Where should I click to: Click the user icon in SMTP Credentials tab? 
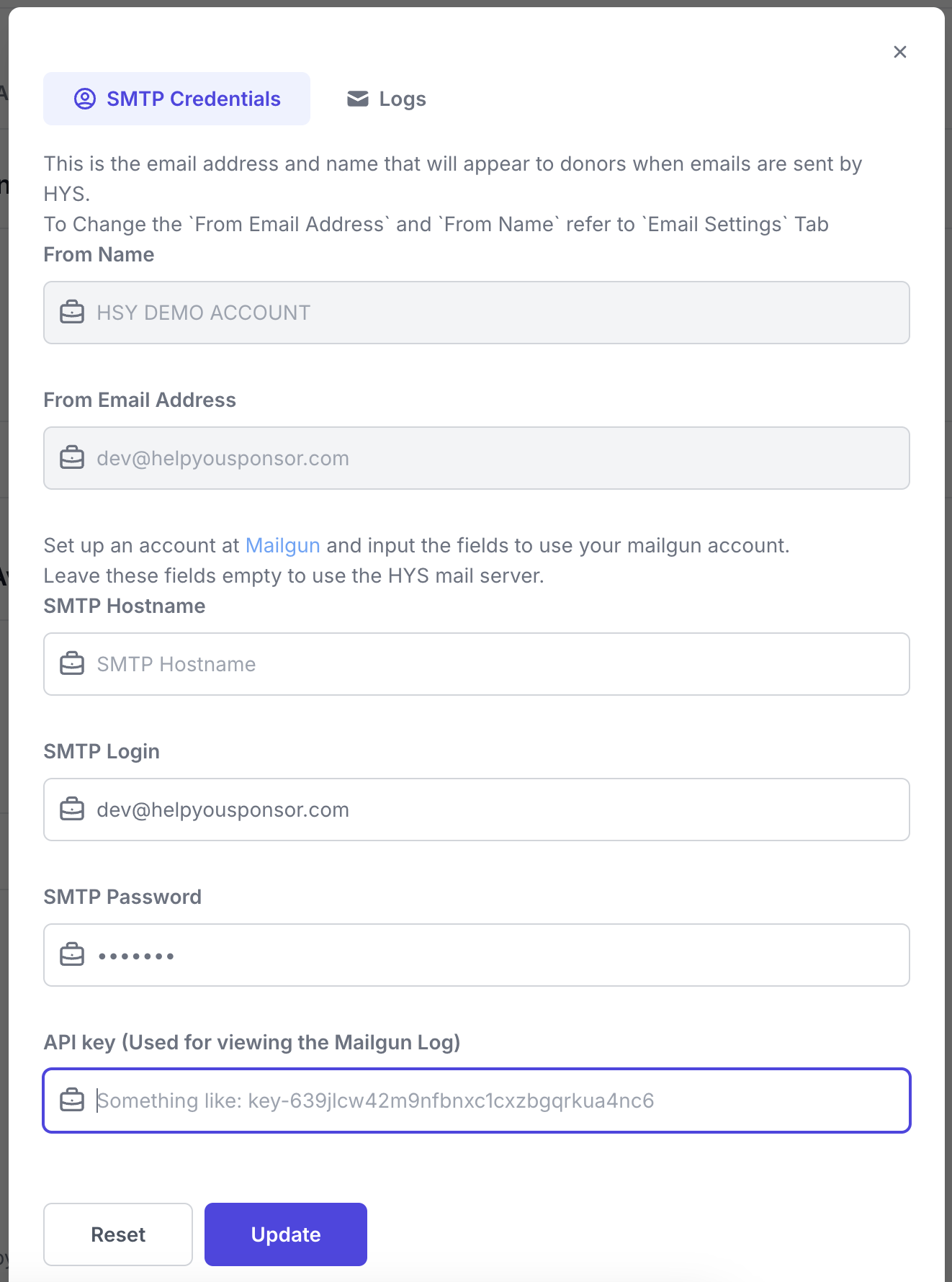click(85, 99)
